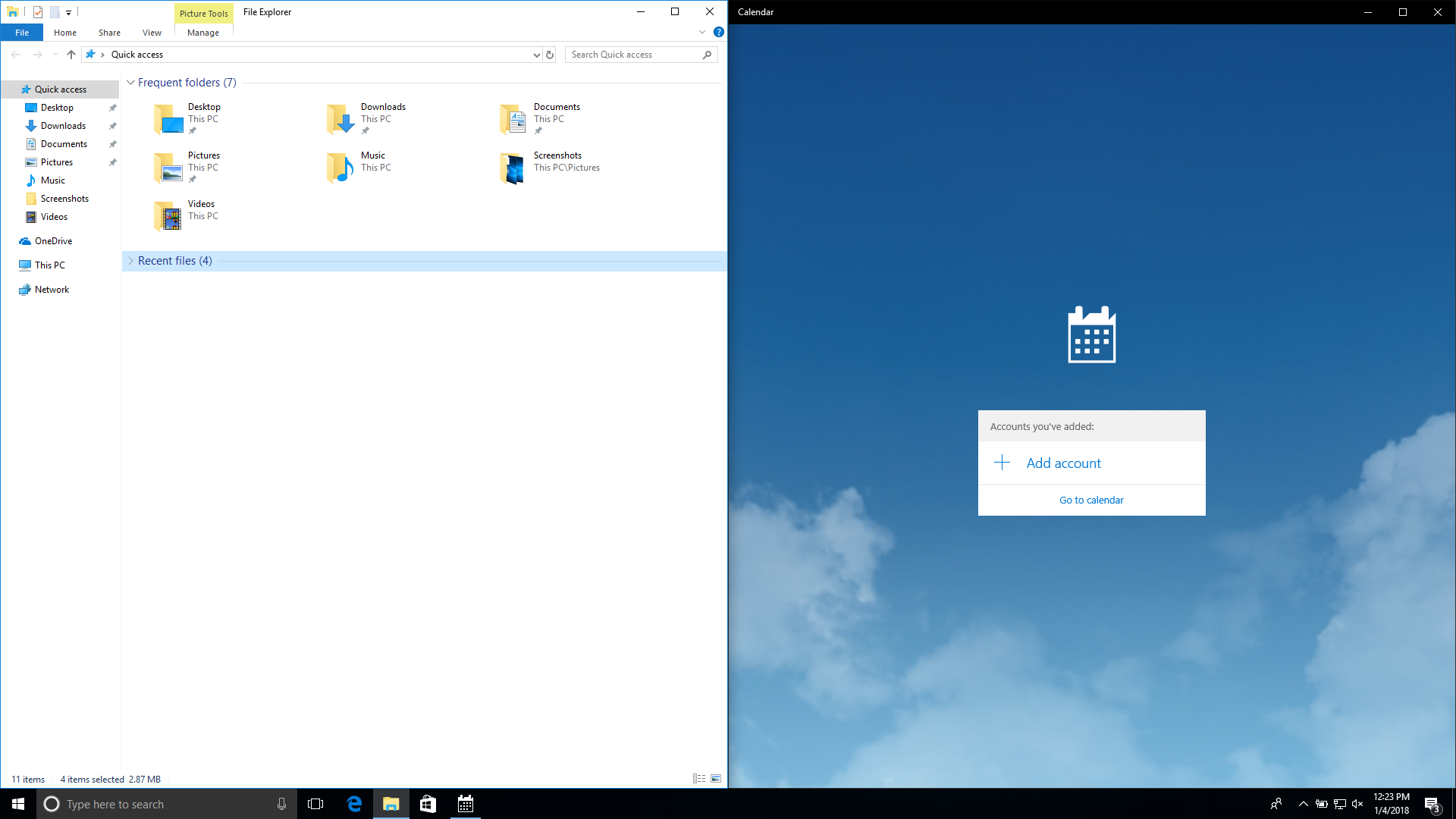Click the Up arrow navigation icon

(x=71, y=55)
